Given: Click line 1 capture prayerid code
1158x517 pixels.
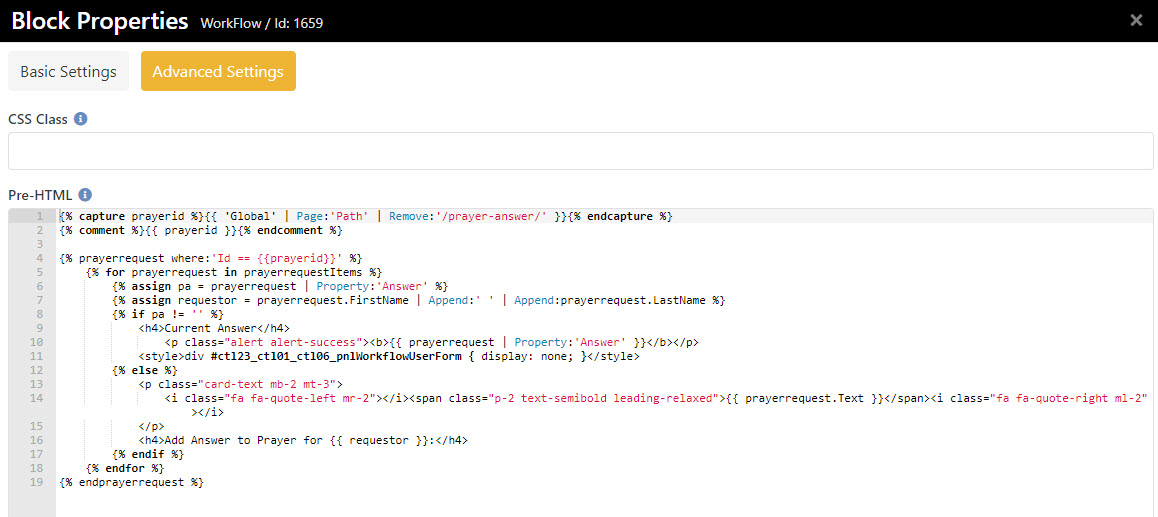Looking at the screenshot, I should 366,216.
